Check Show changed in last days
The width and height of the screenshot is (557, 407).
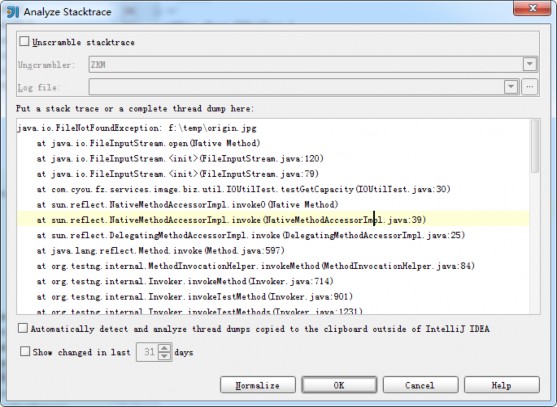coord(25,352)
